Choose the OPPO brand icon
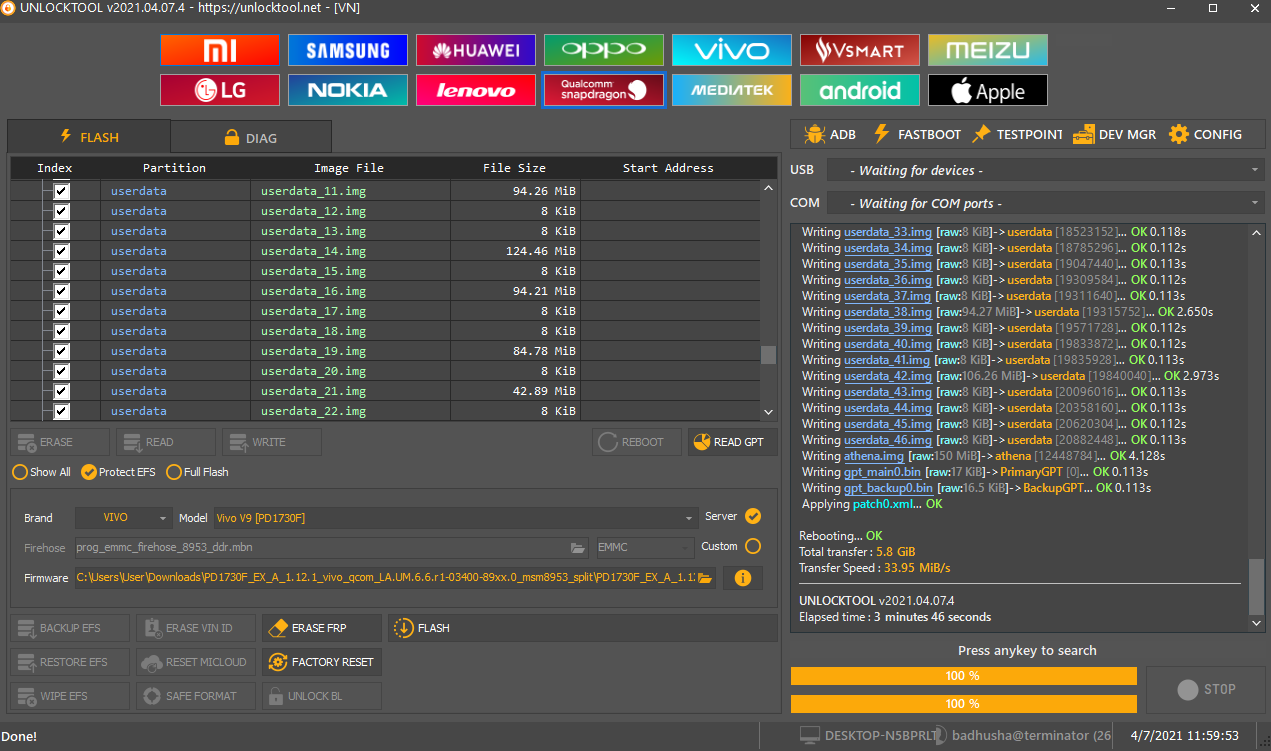This screenshot has height=751, width=1271. (x=604, y=50)
